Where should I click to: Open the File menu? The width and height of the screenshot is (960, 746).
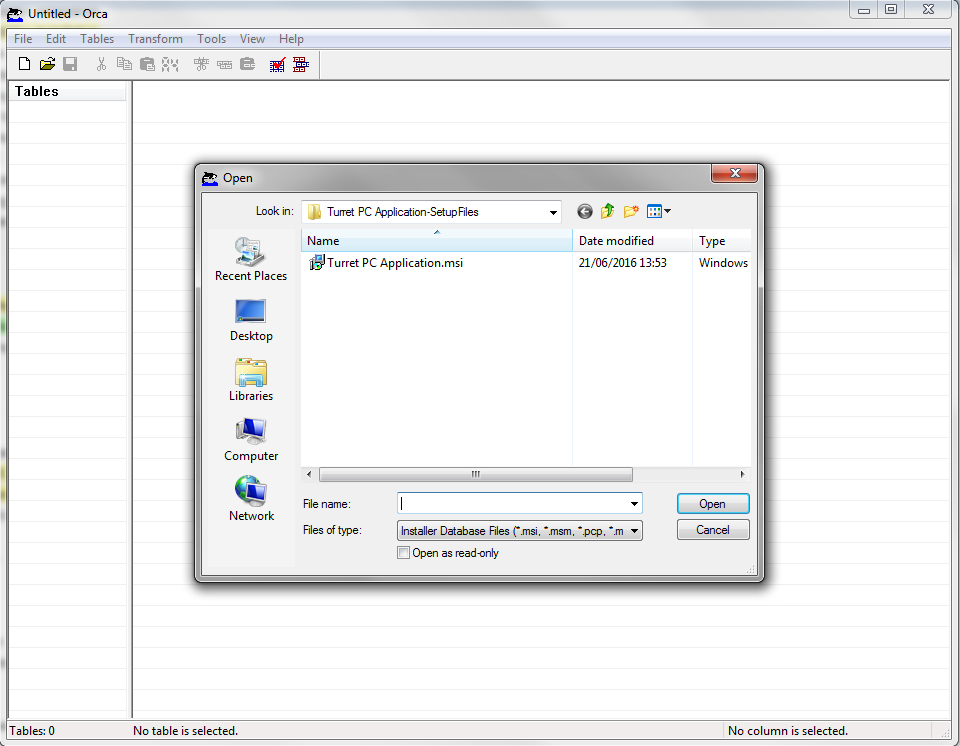pyautogui.click(x=23, y=39)
